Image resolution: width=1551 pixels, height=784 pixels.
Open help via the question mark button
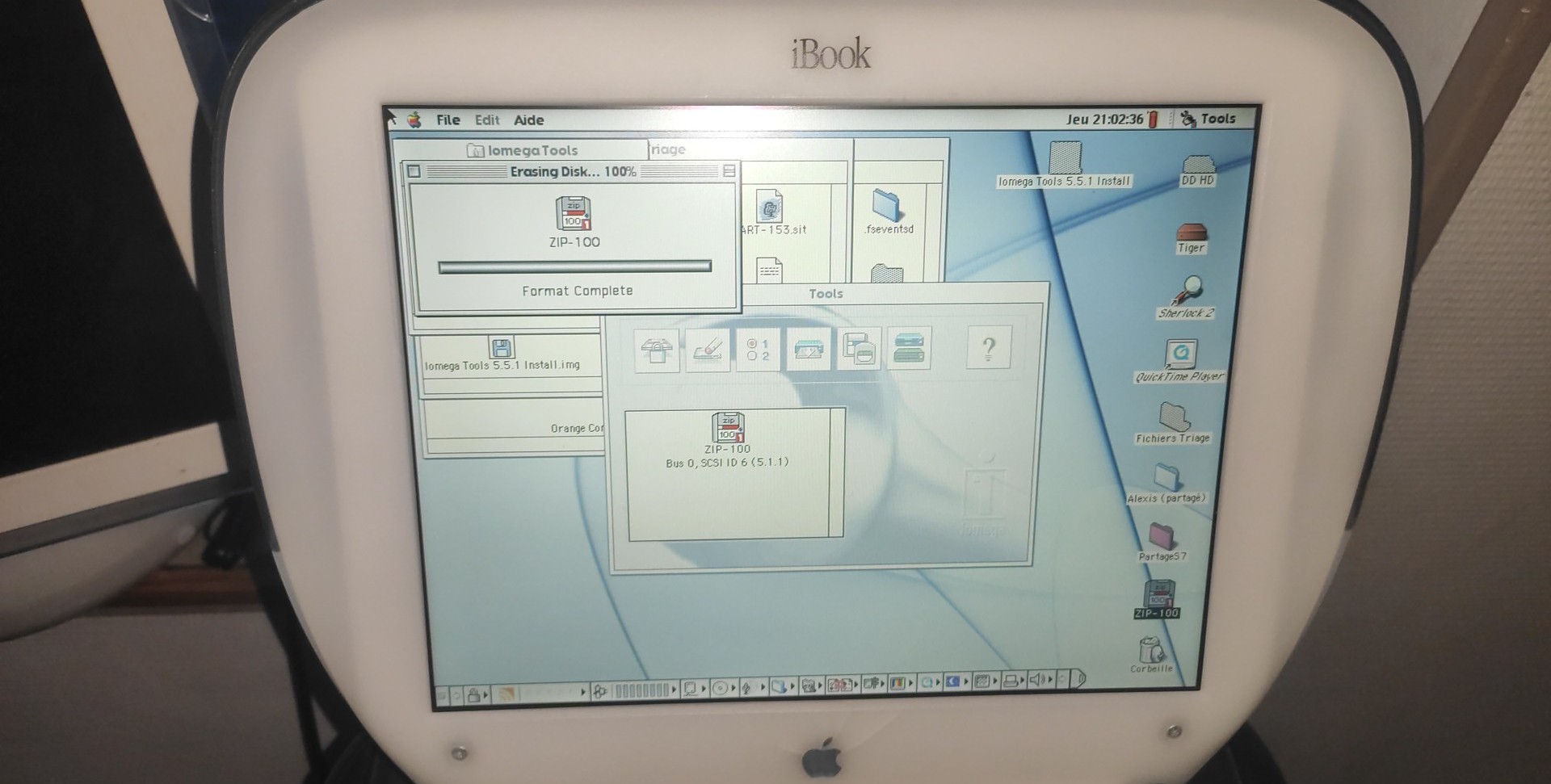coord(989,348)
